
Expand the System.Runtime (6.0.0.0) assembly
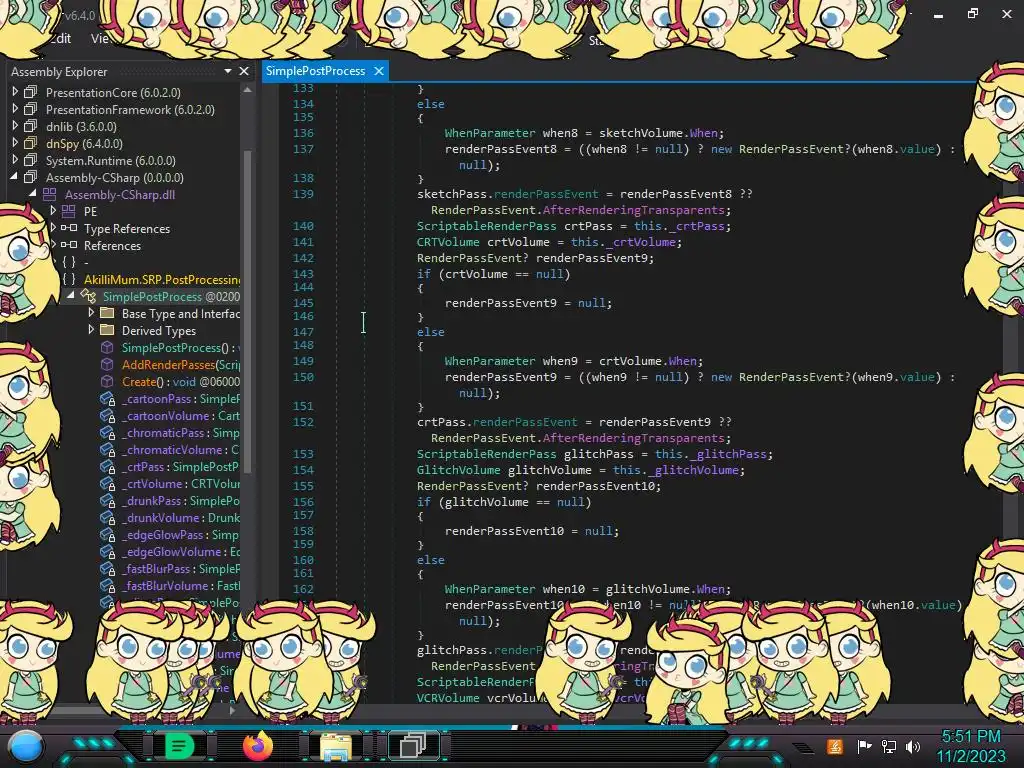15,160
